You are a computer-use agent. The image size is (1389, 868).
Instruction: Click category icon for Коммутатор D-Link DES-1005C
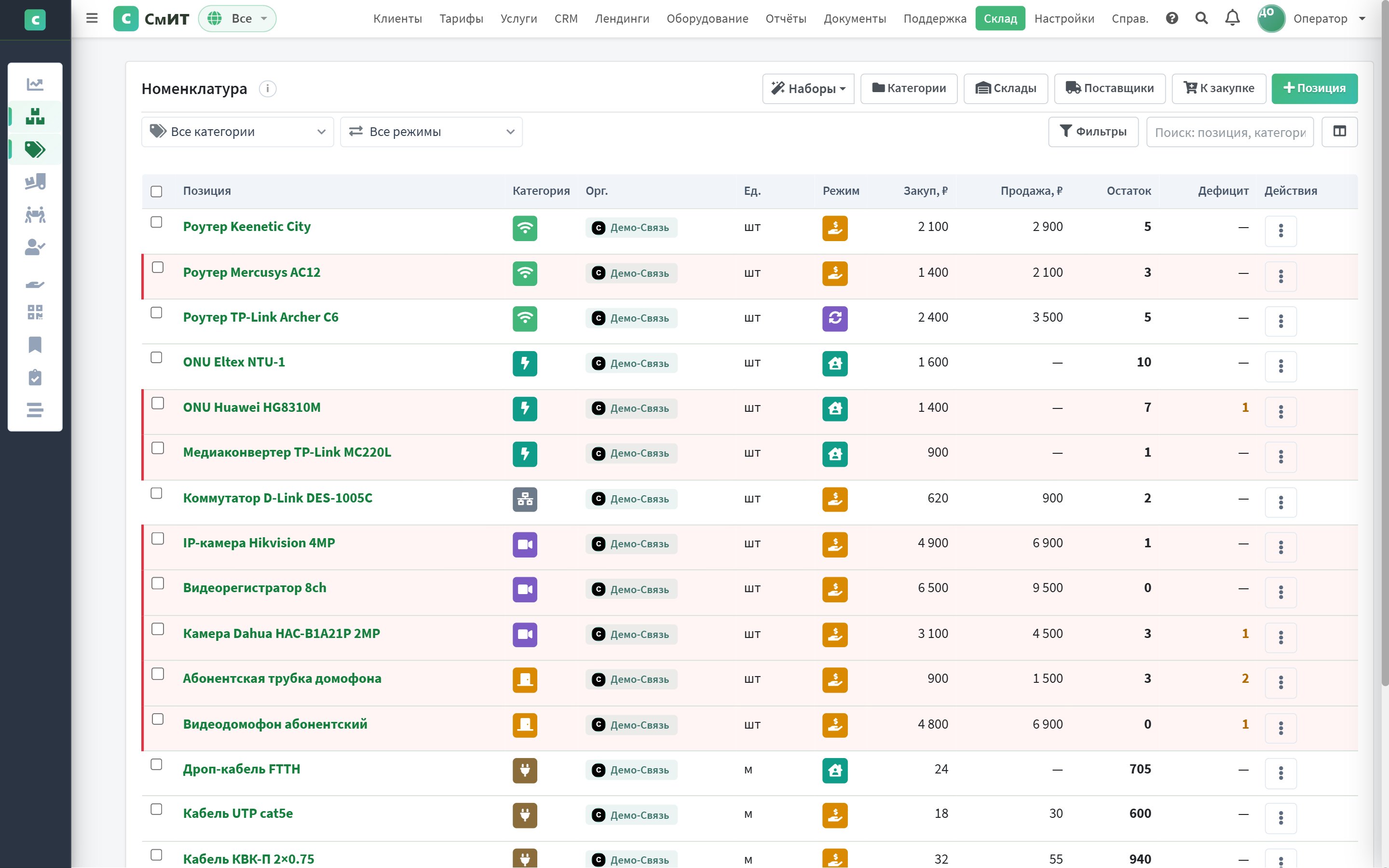pos(525,499)
